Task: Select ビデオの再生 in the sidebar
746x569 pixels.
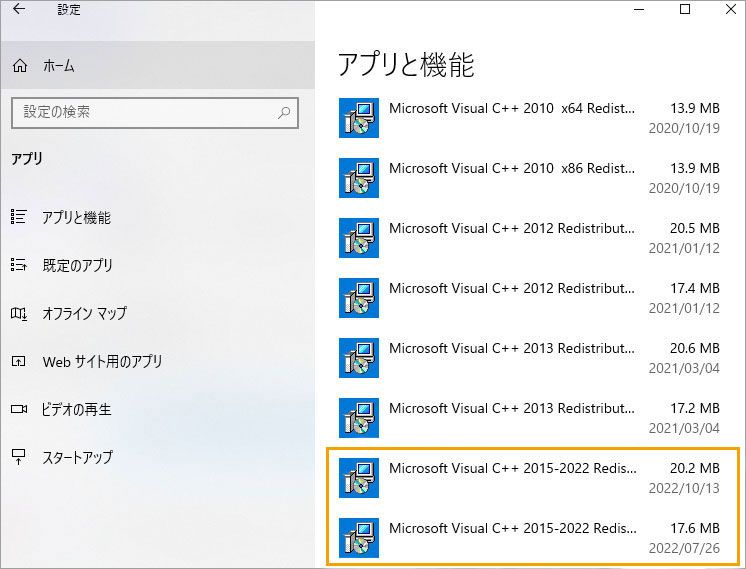Action: pyautogui.click(x=157, y=409)
